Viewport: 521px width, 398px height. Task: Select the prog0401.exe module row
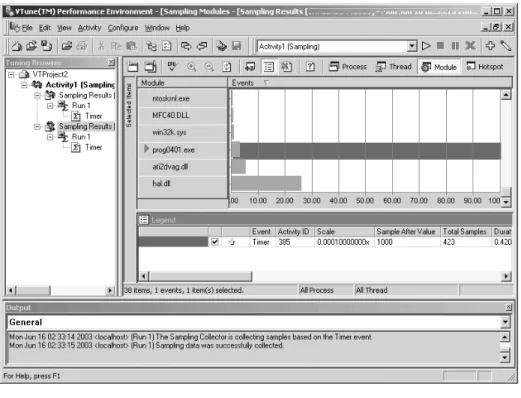pos(183,150)
